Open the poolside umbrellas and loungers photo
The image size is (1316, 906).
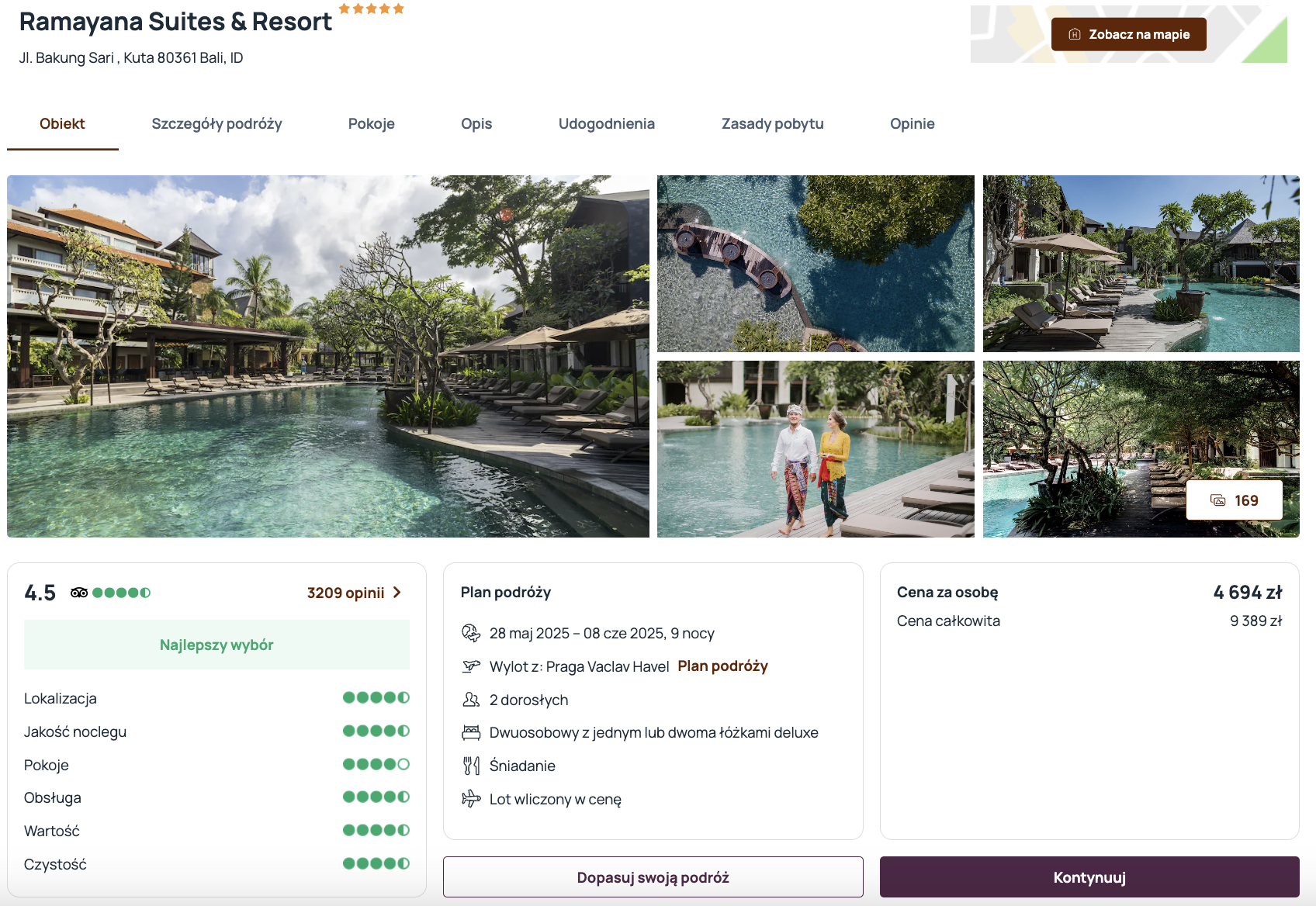[1141, 264]
